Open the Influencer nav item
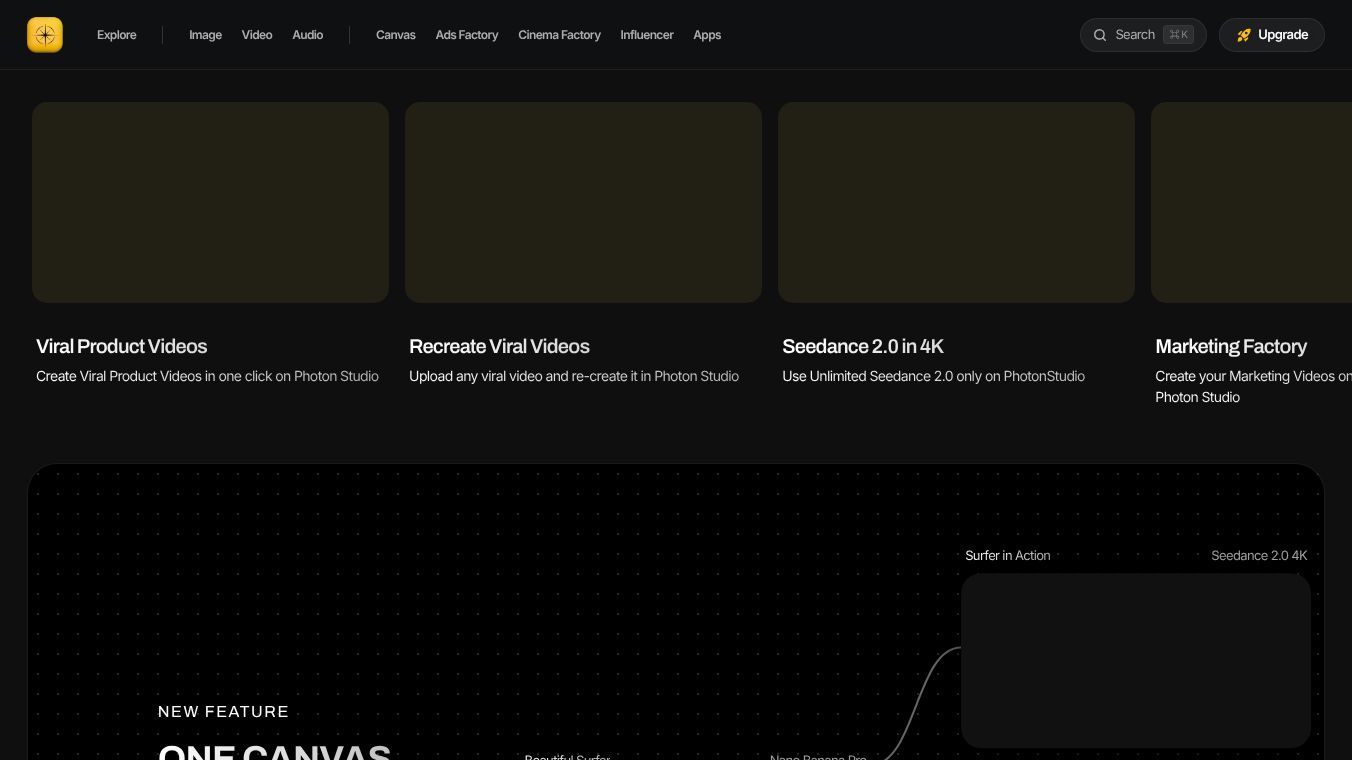This screenshot has height=760, width=1352. tap(647, 35)
